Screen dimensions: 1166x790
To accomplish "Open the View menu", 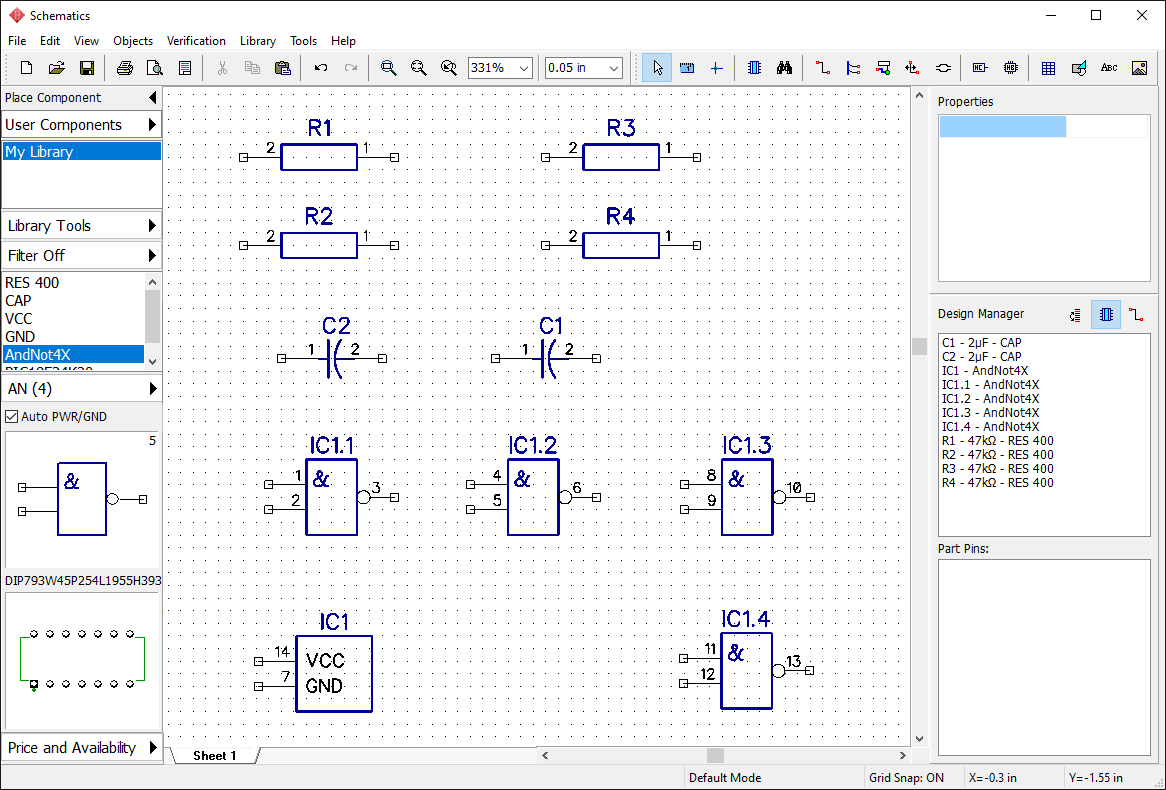I will (x=86, y=41).
